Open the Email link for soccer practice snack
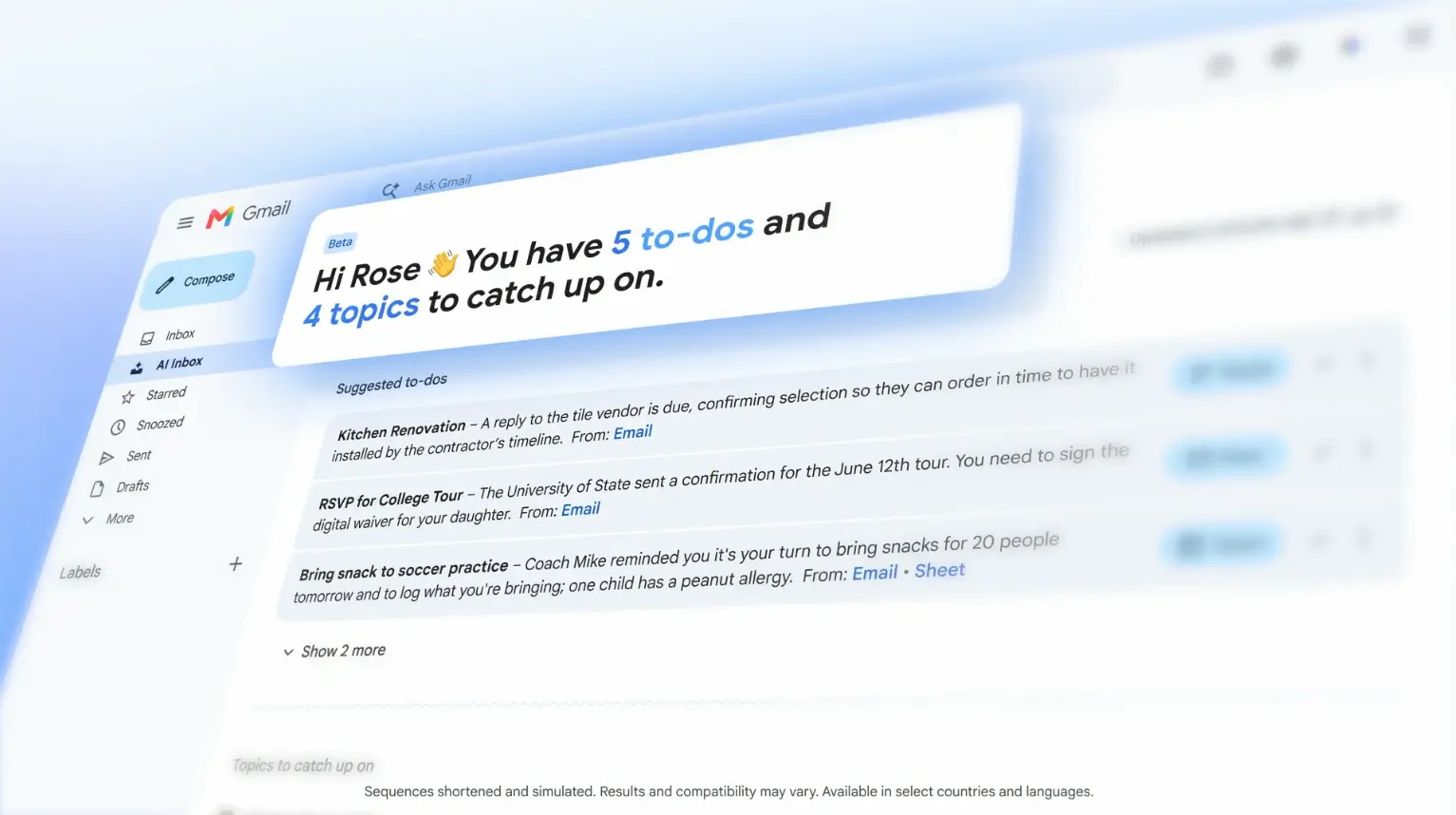This screenshot has height=815, width=1456. [x=875, y=574]
